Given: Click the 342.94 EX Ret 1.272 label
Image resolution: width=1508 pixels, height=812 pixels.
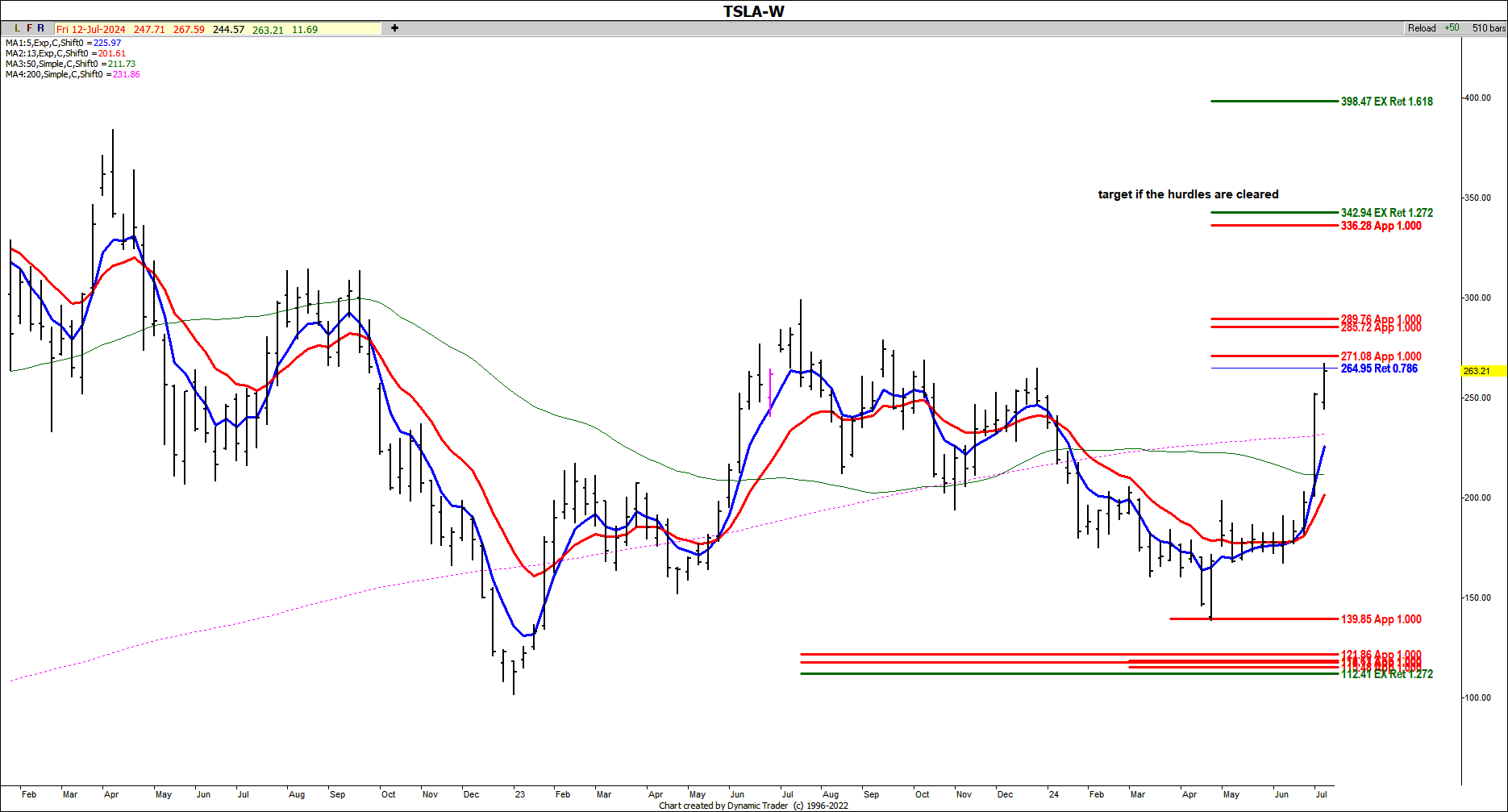Looking at the screenshot, I should [1387, 213].
